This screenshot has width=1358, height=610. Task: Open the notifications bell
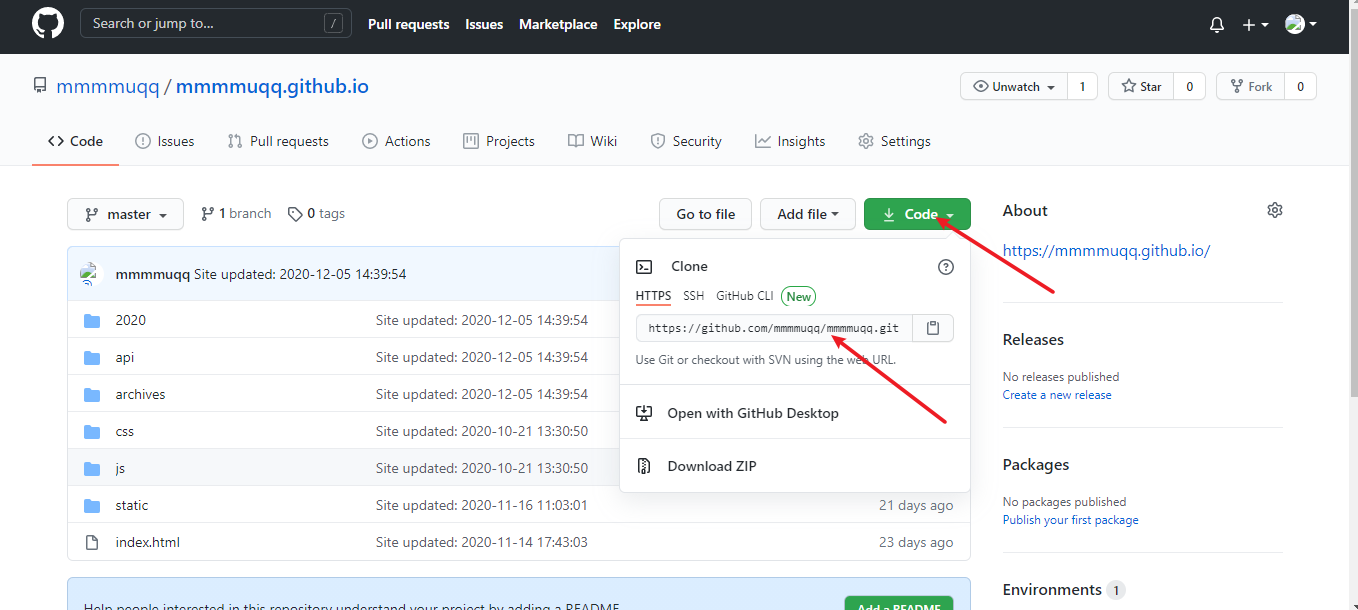[1217, 25]
